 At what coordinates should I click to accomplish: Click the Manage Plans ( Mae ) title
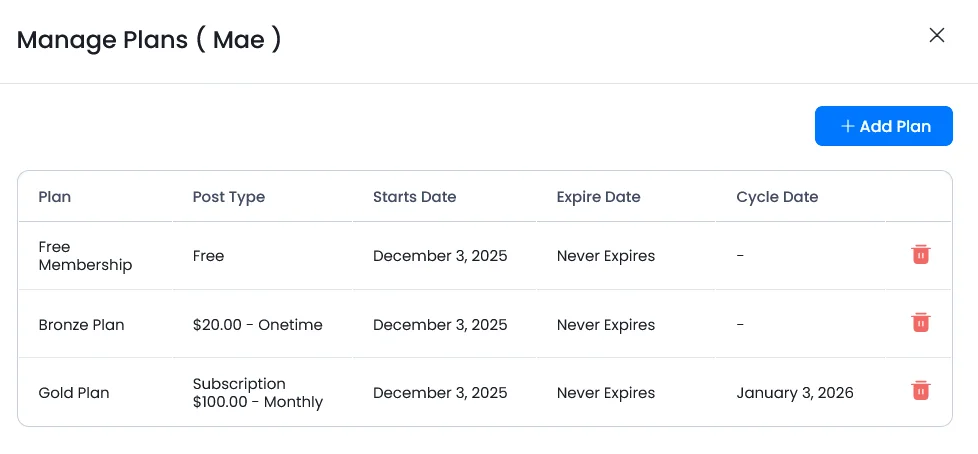click(x=149, y=40)
